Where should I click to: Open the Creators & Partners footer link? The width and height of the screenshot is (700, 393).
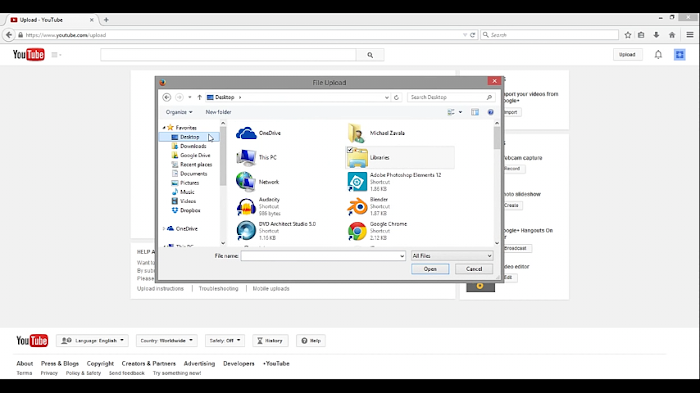(x=149, y=364)
